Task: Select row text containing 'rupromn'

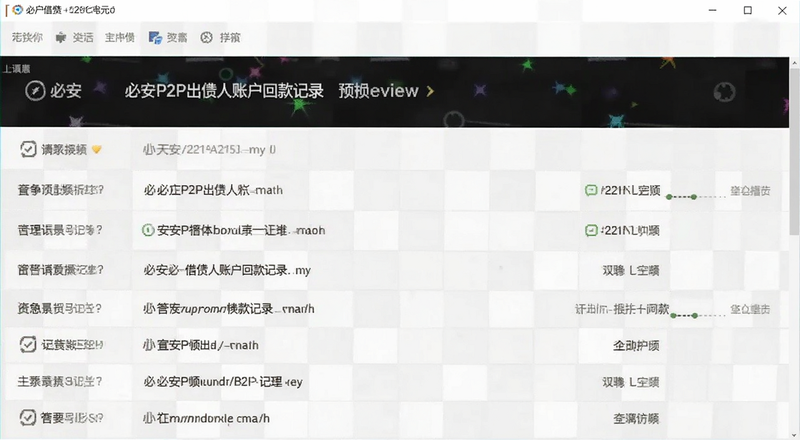Action: click(x=229, y=309)
